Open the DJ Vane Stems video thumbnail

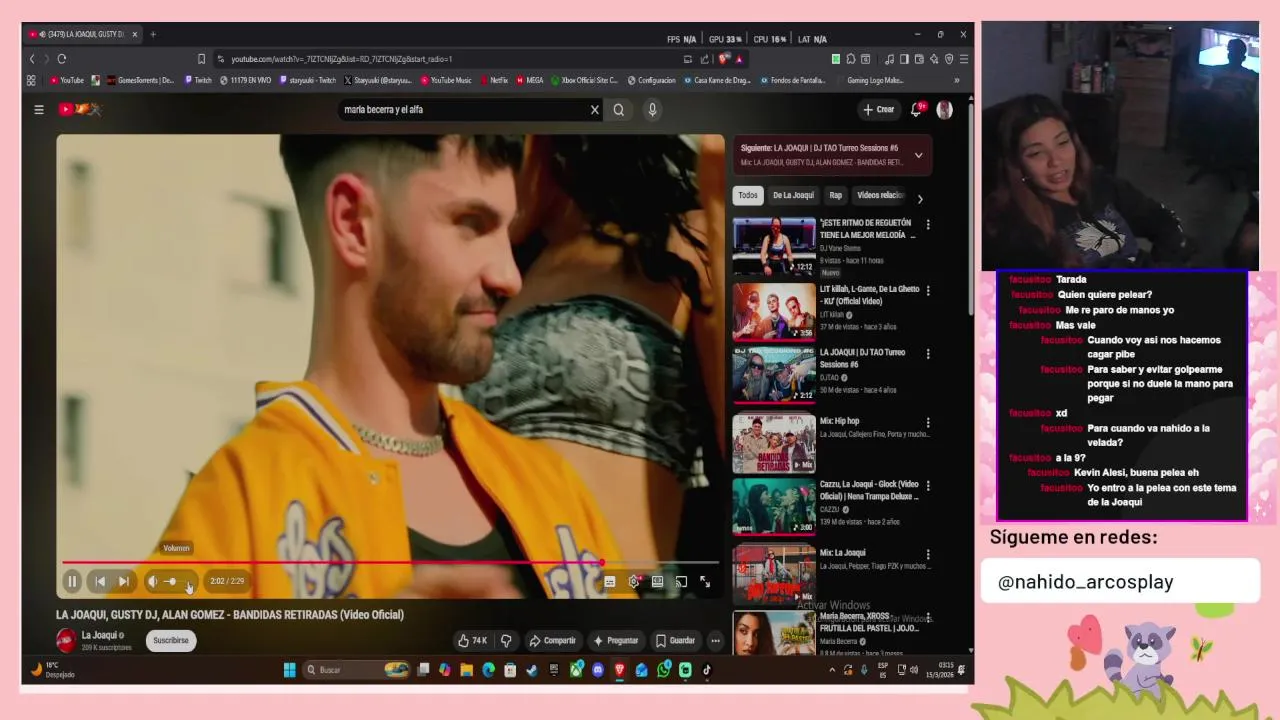coord(774,246)
